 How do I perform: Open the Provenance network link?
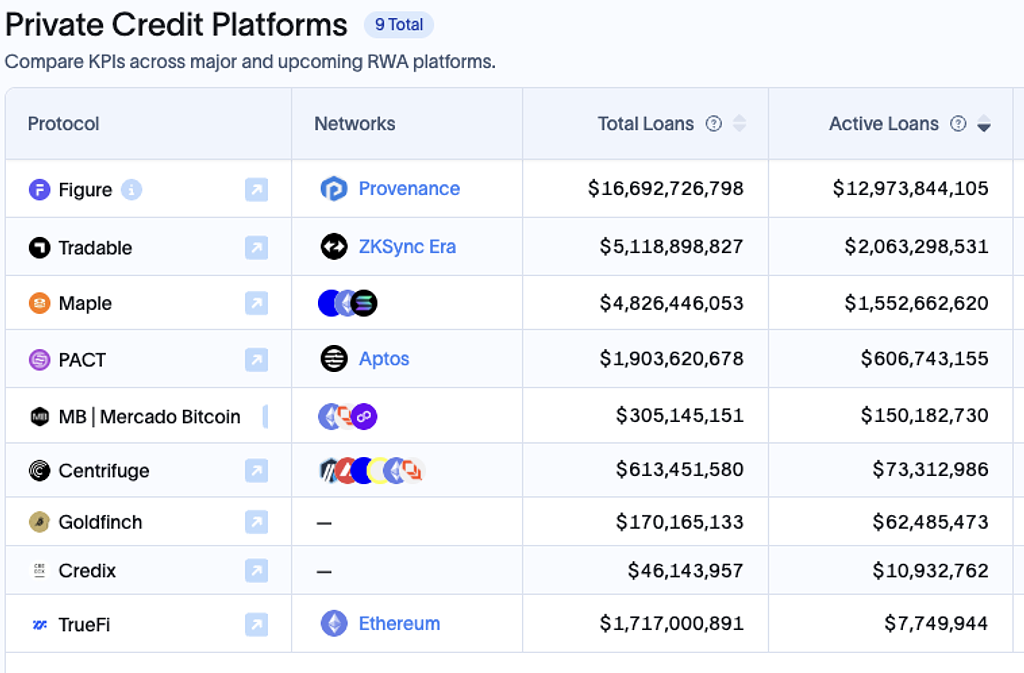[x=409, y=189]
